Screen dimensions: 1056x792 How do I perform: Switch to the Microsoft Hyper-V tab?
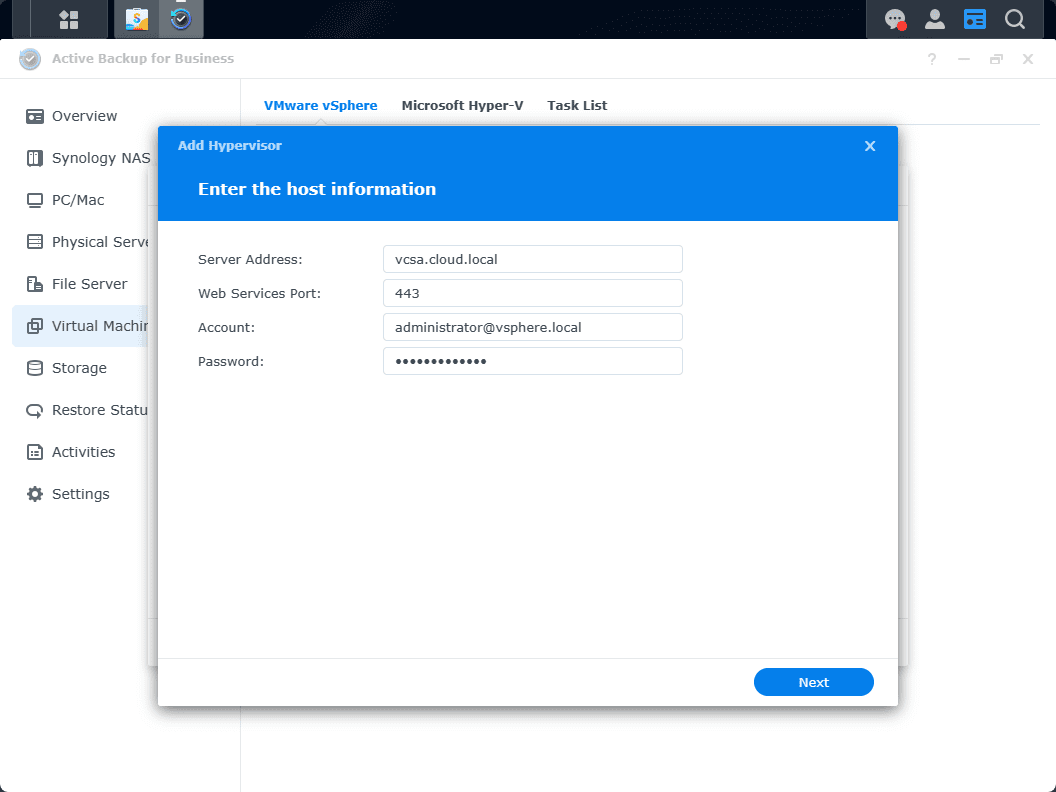pyautogui.click(x=462, y=106)
